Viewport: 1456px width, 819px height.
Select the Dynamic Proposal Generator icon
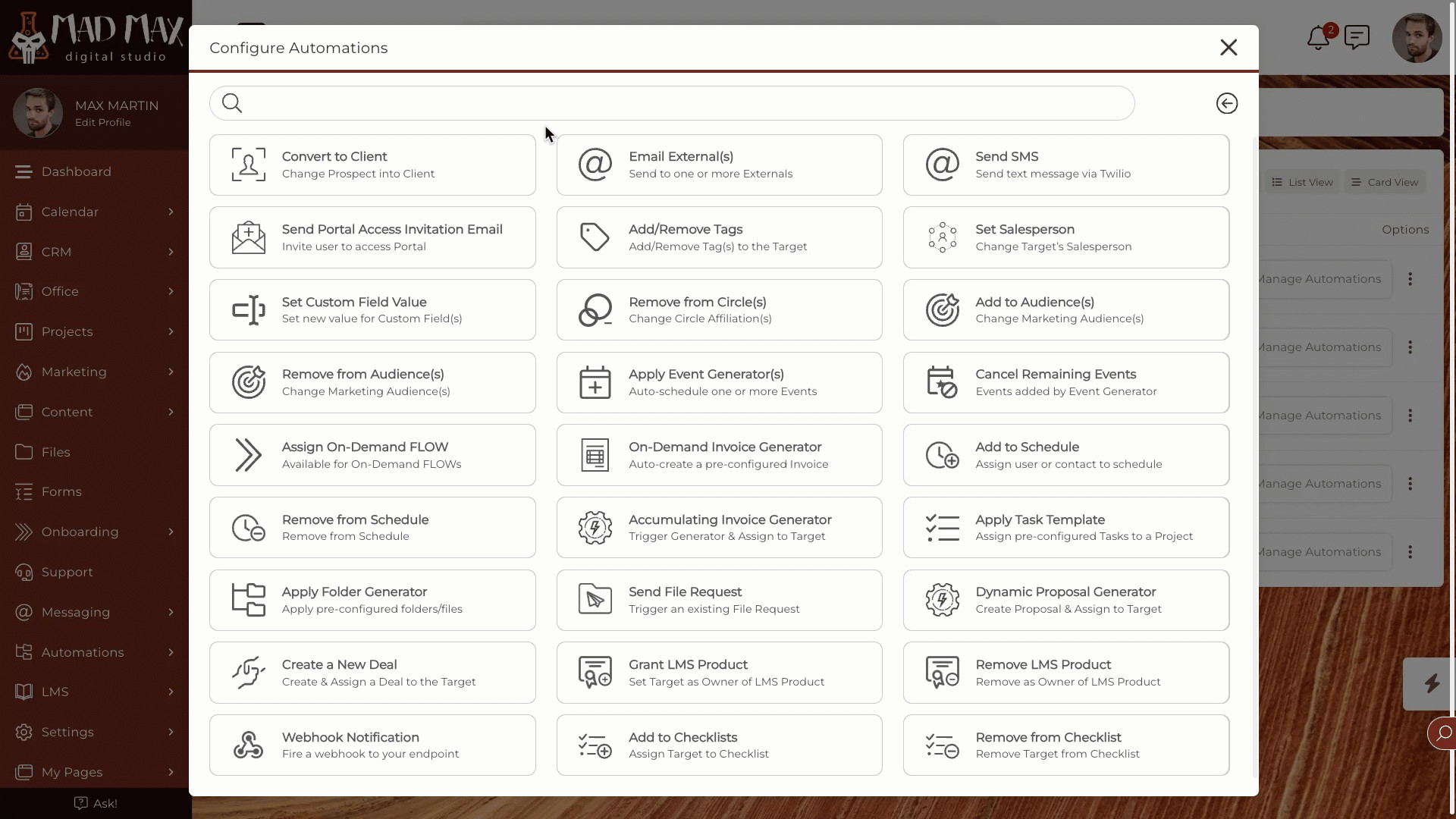pos(942,600)
